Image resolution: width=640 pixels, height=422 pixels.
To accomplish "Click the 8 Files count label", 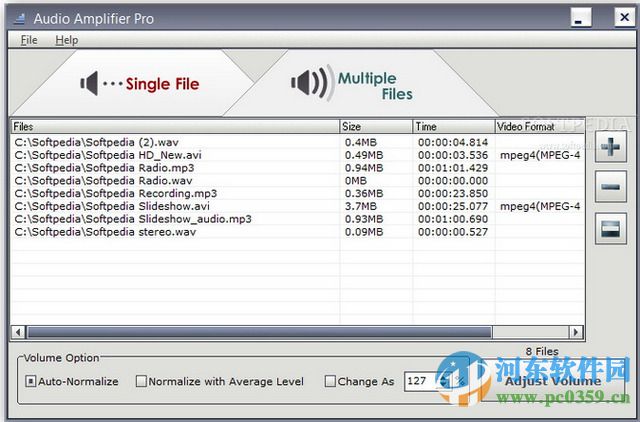I will point(542,351).
